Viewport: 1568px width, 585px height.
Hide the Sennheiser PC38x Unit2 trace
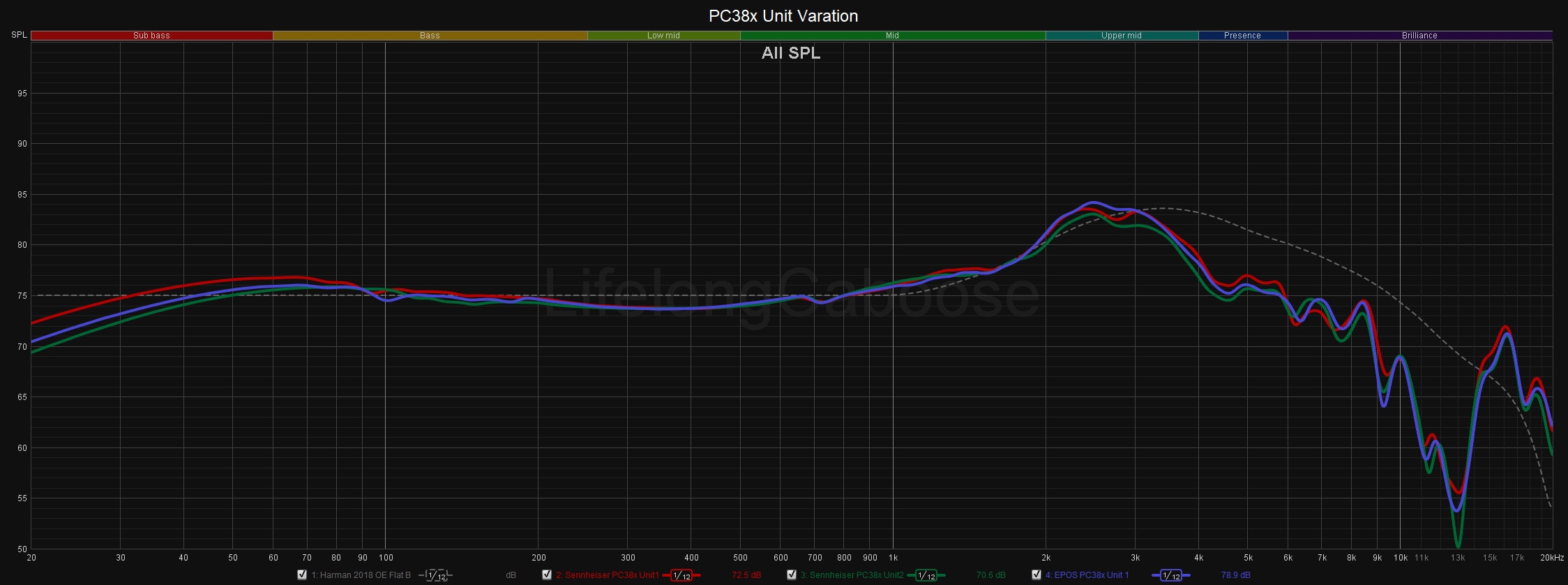(792, 575)
